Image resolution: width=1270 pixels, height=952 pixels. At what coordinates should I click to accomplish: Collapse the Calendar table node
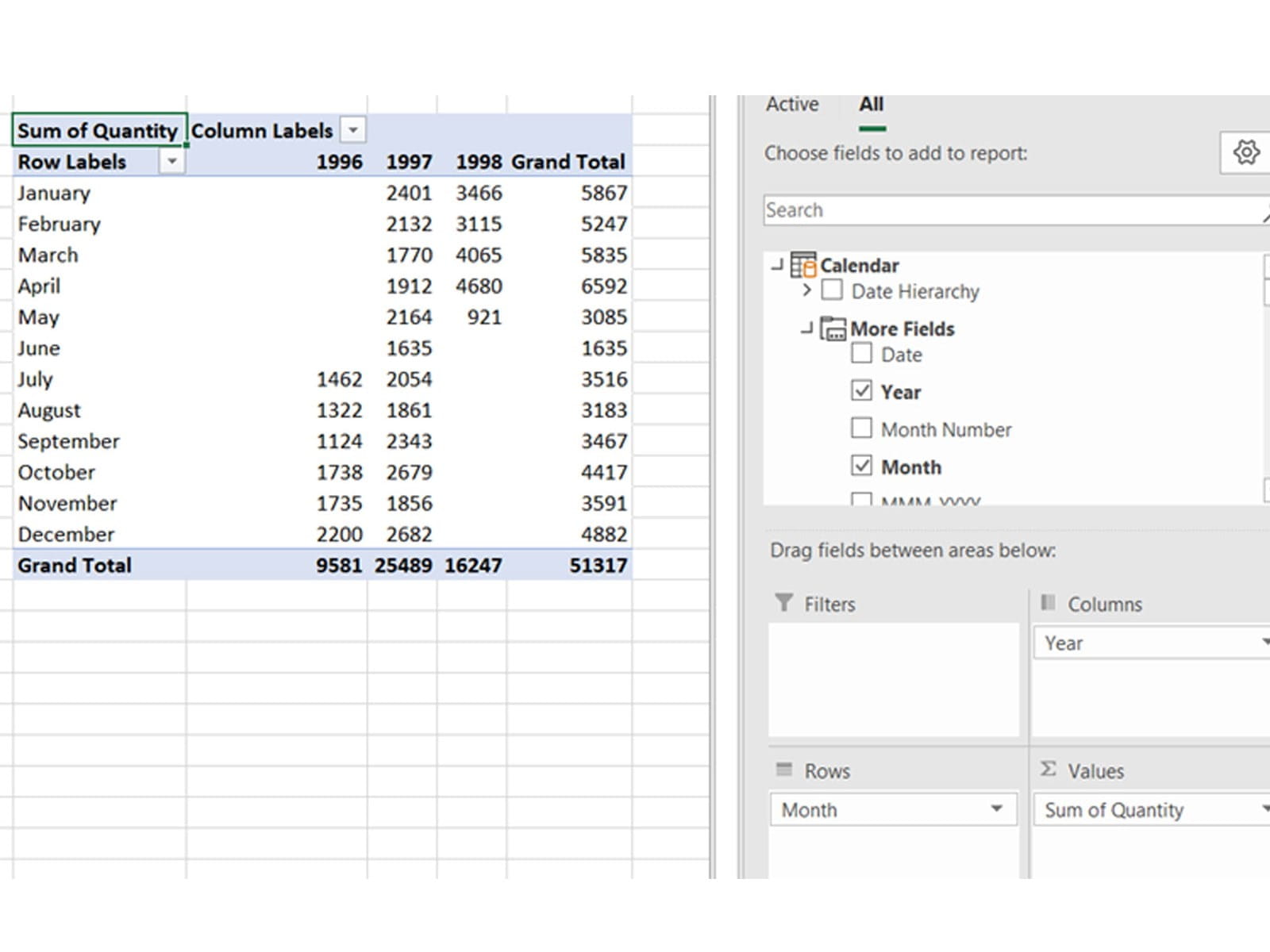(777, 265)
